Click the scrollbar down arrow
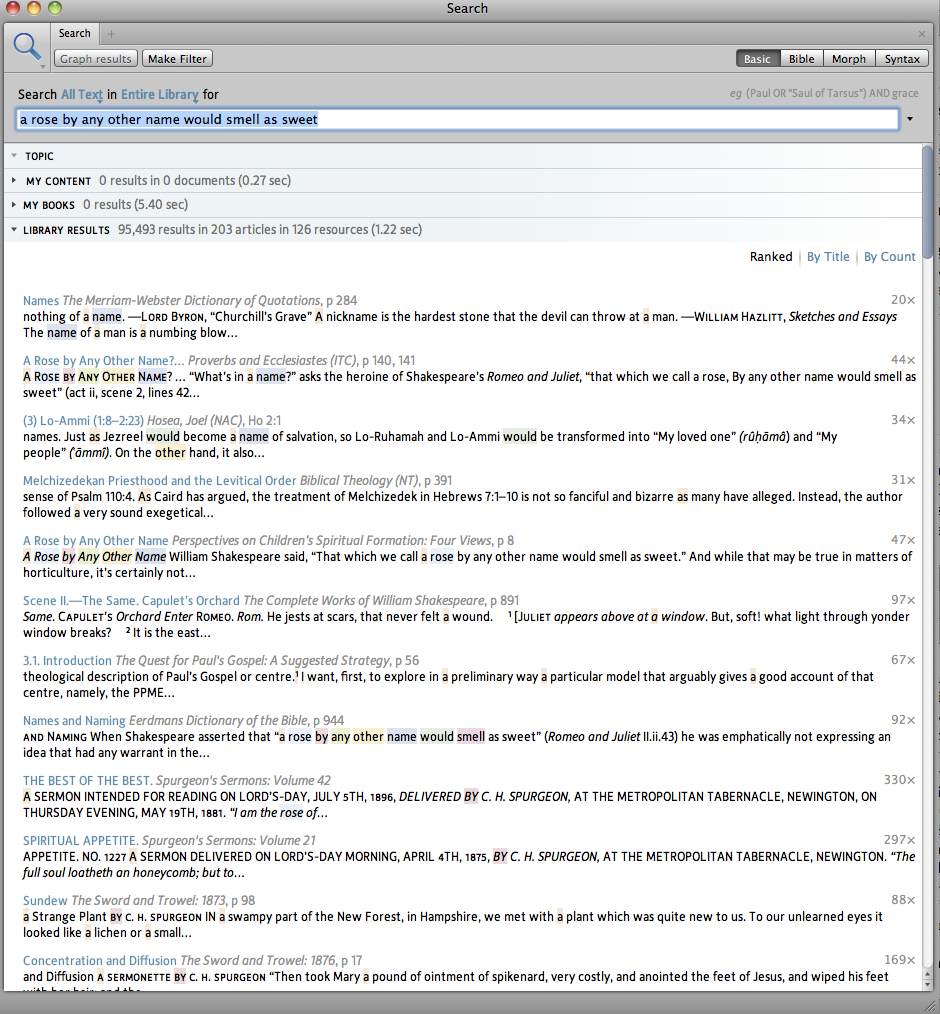The width and height of the screenshot is (940, 1014). tap(928, 984)
